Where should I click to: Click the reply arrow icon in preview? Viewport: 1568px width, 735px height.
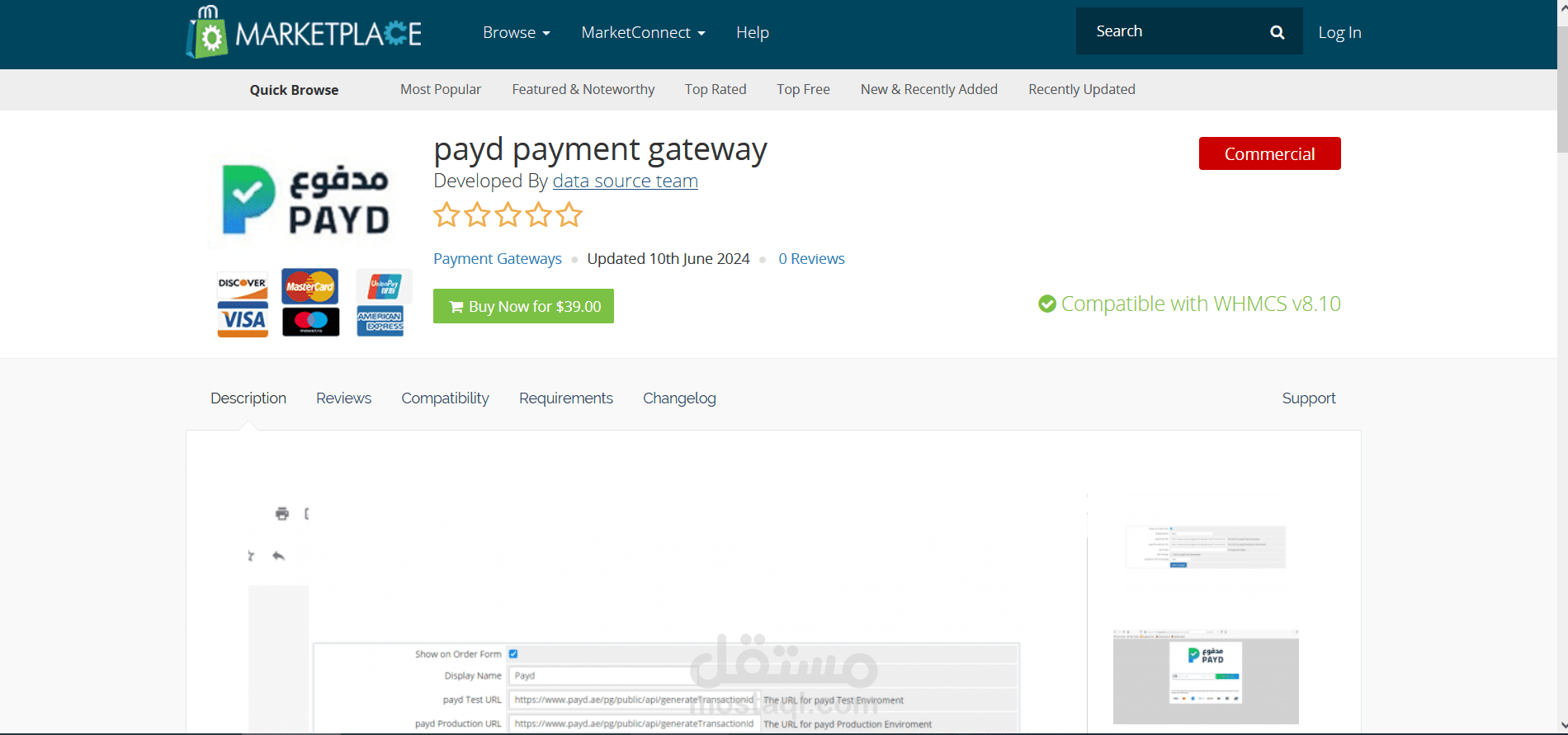[x=279, y=556]
